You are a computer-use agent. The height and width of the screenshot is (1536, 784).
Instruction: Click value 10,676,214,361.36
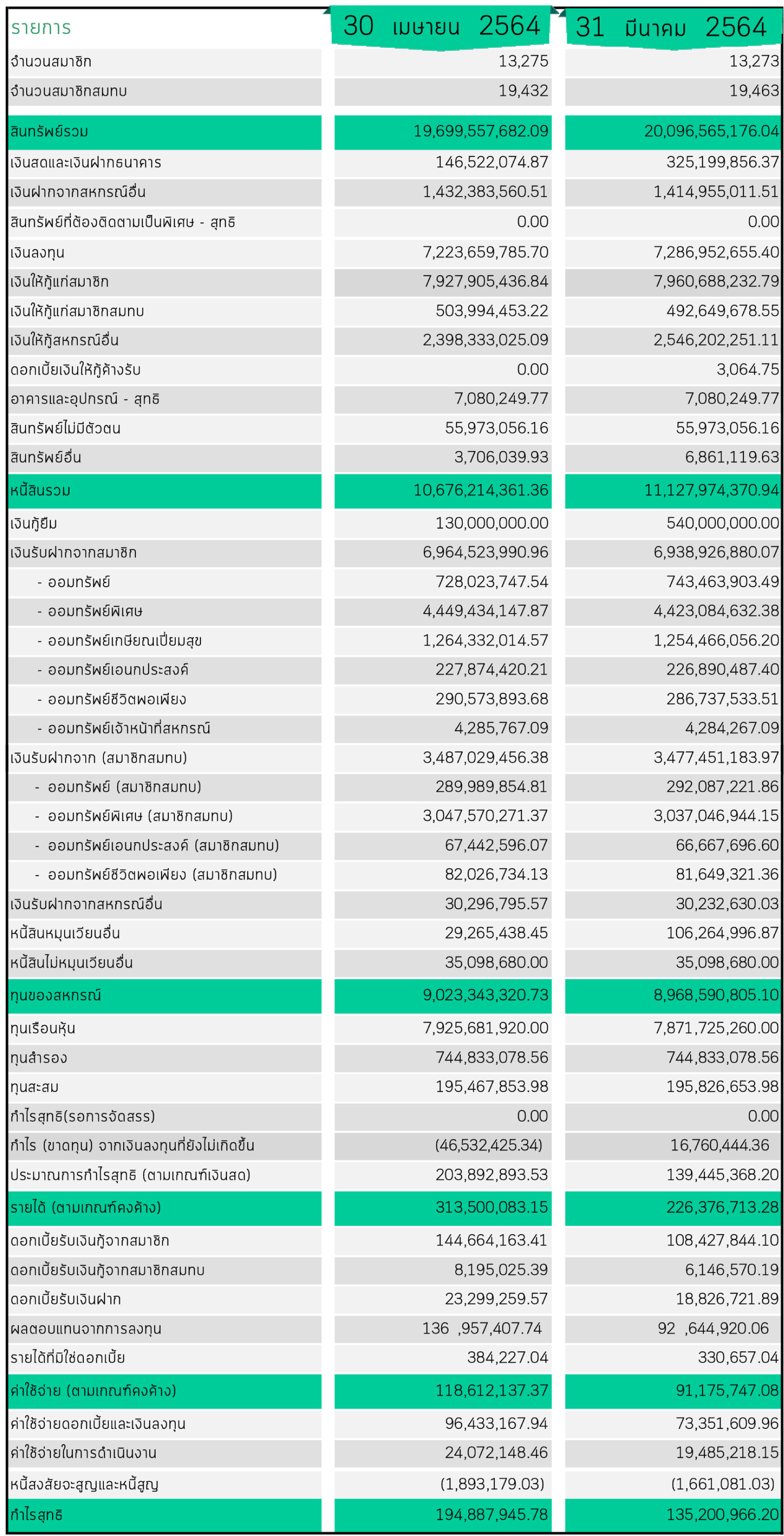click(x=481, y=490)
